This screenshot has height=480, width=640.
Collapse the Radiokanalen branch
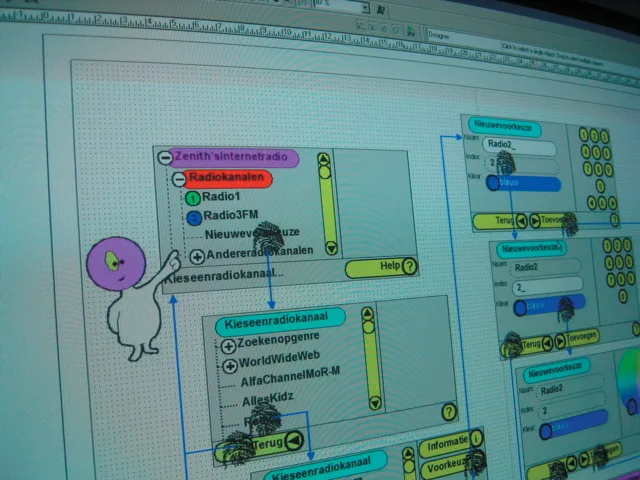pyautogui.click(x=179, y=179)
